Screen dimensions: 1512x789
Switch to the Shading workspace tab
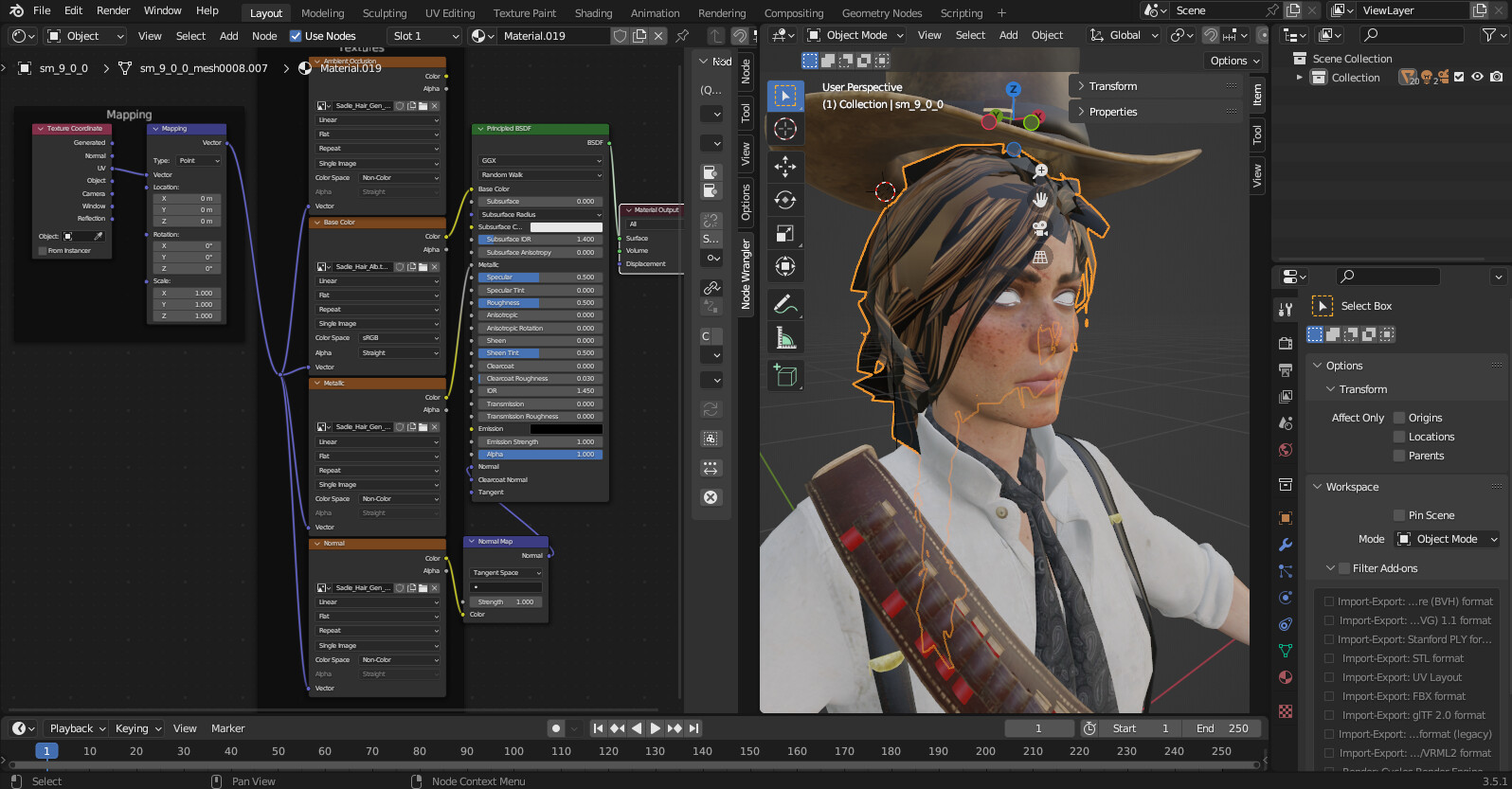point(593,13)
